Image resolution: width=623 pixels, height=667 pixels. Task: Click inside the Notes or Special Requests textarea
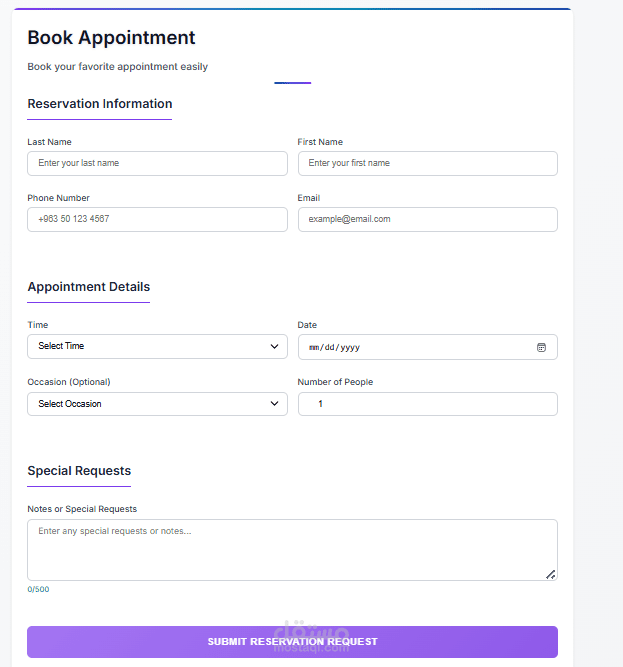pyautogui.click(x=292, y=549)
